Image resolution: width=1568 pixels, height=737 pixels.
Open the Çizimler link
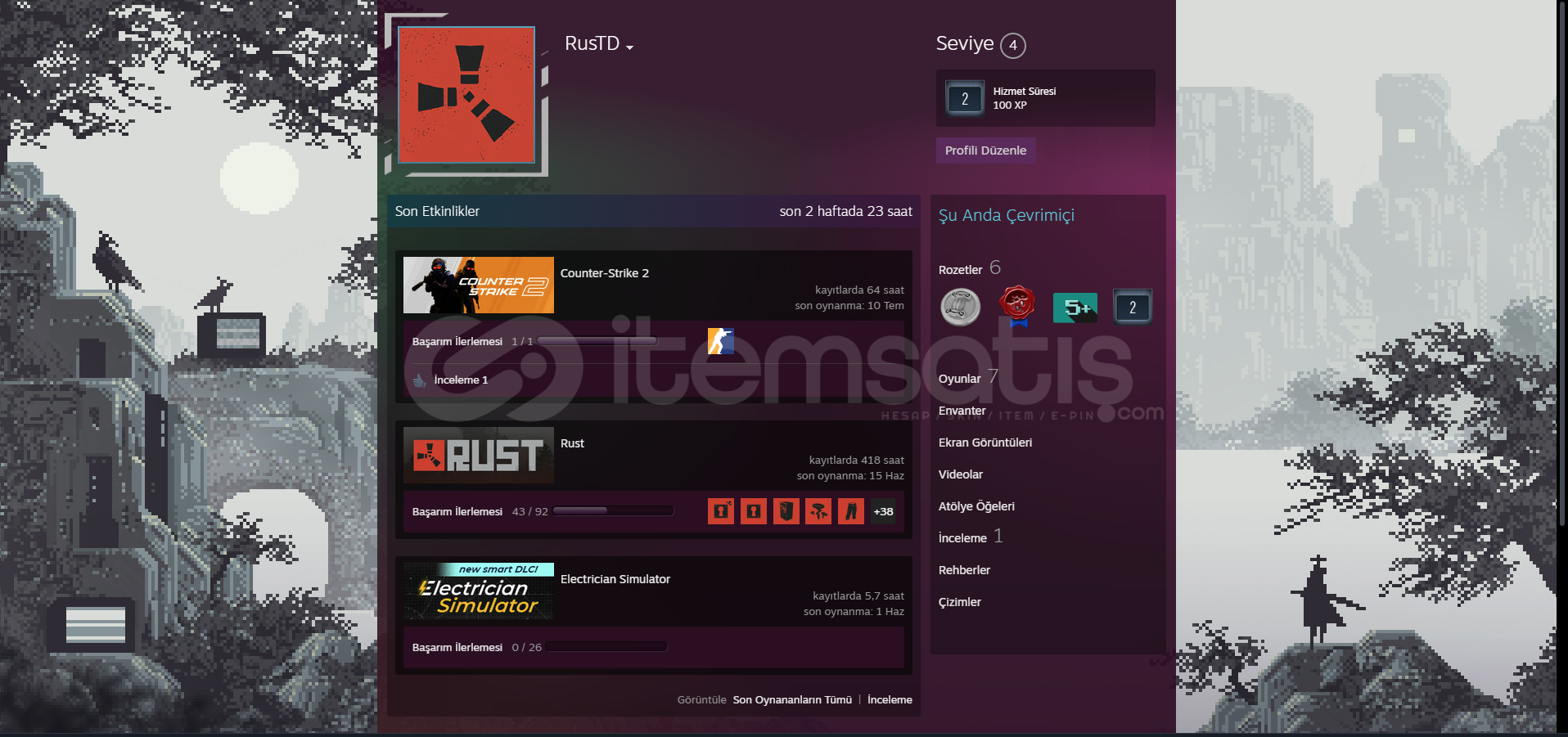pyautogui.click(x=960, y=602)
